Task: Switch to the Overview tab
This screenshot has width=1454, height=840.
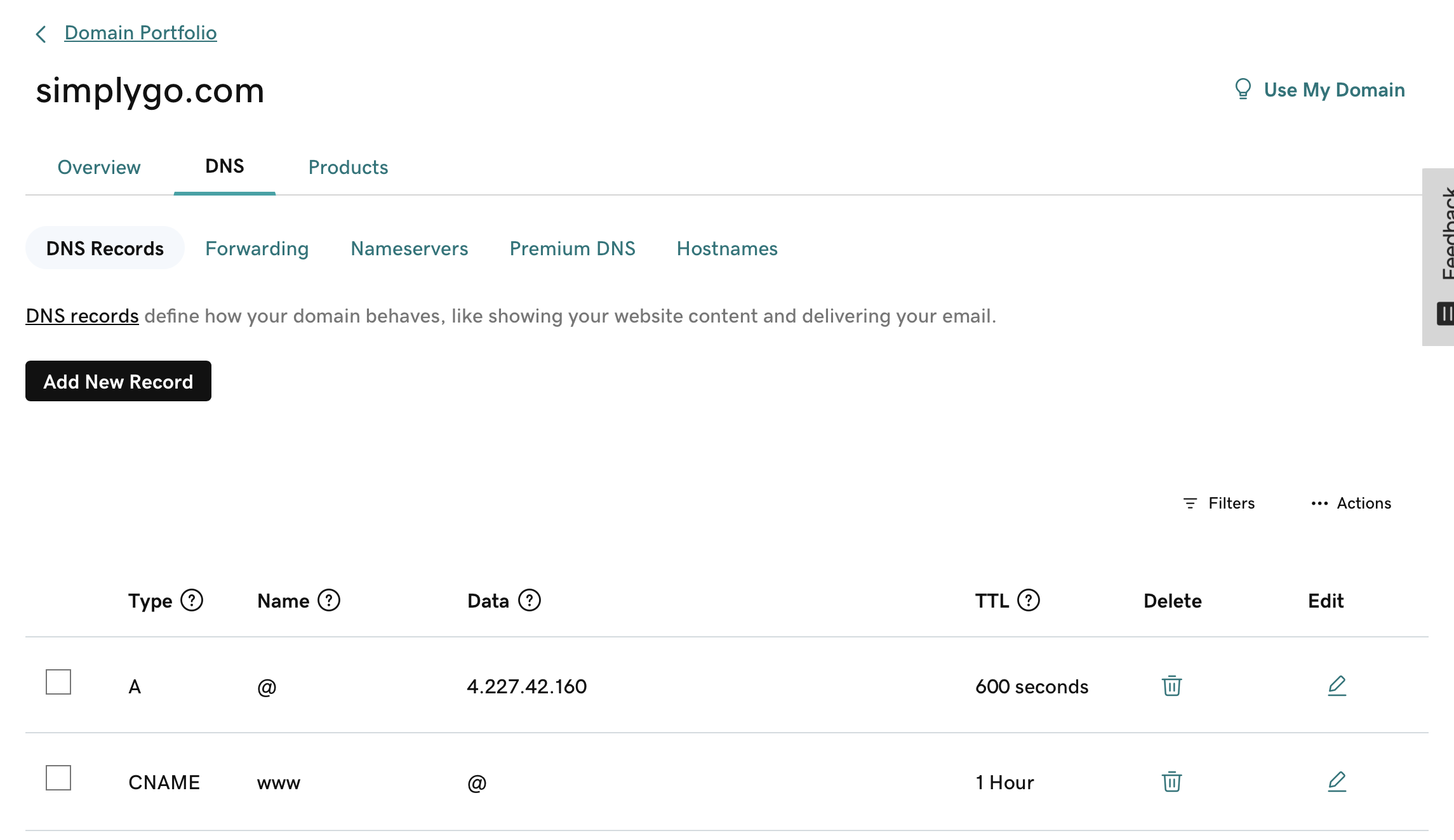Action: 99,167
